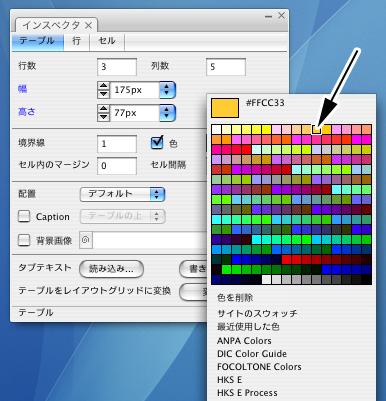Viewport: 386px width, 401px height.
Task: Expand the 配置 デフォルト dropdown
Action: click(x=122, y=194)
